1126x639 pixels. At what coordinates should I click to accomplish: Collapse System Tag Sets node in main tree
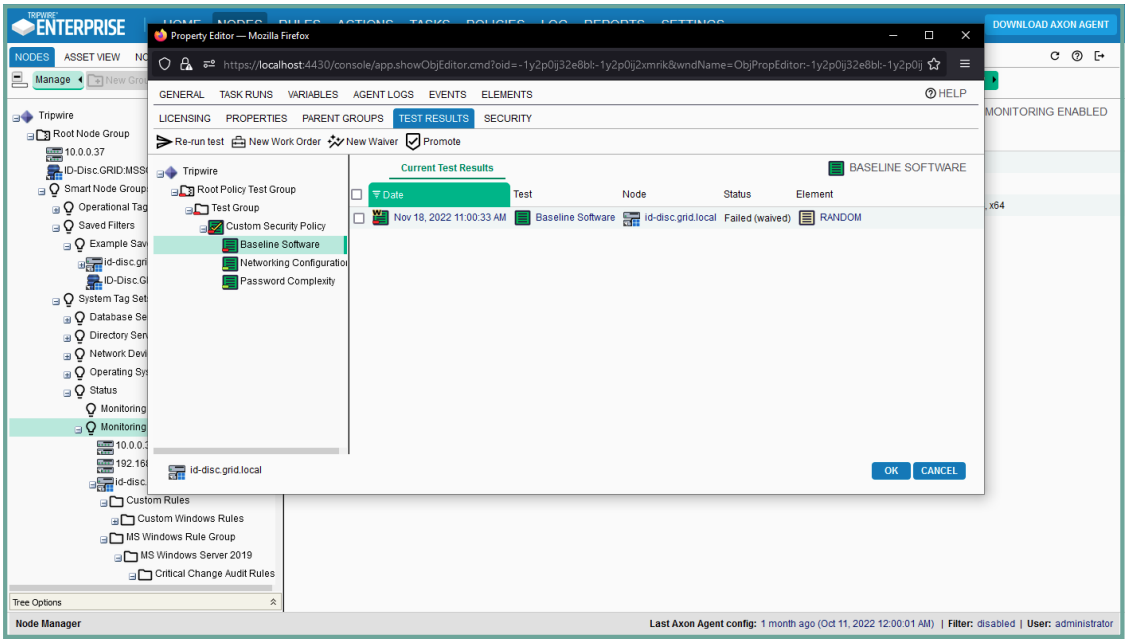pos(56,302)
